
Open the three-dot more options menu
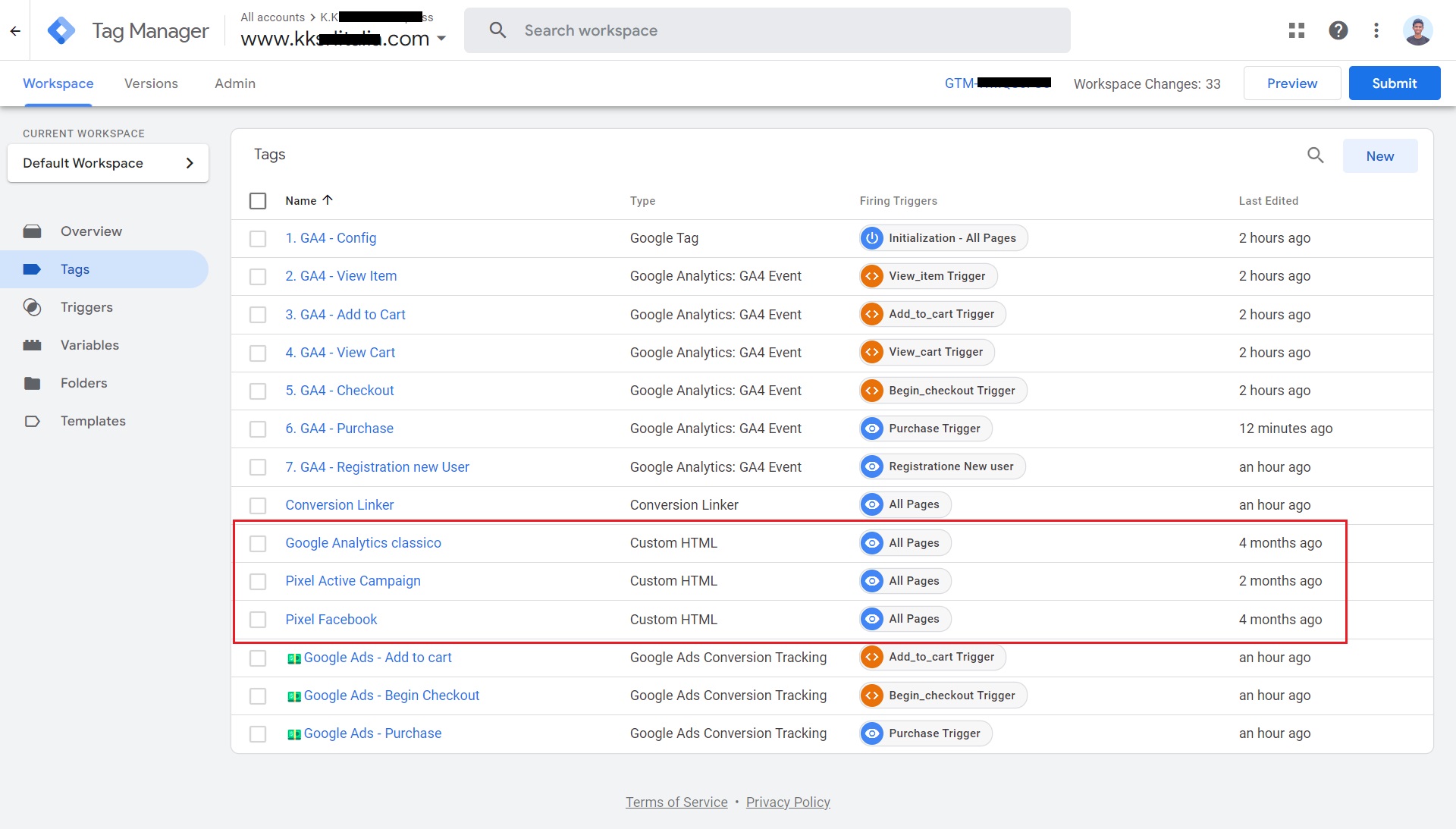[1376, 30]
